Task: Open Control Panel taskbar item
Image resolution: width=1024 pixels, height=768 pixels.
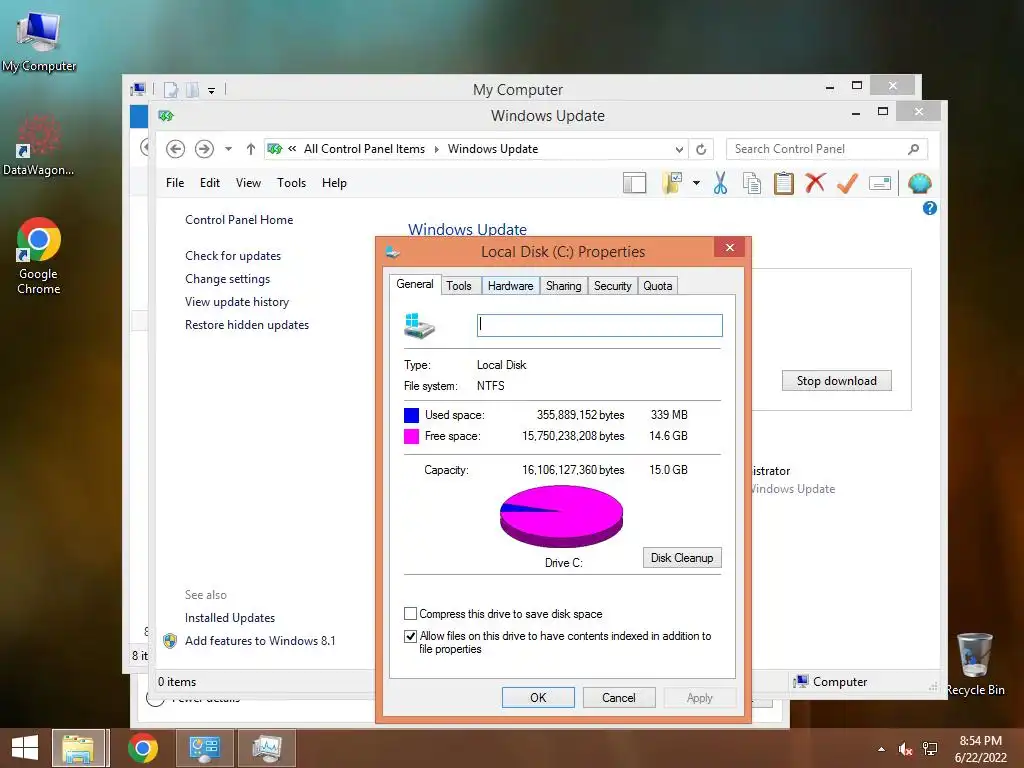Action: click(x=204, y=748)
